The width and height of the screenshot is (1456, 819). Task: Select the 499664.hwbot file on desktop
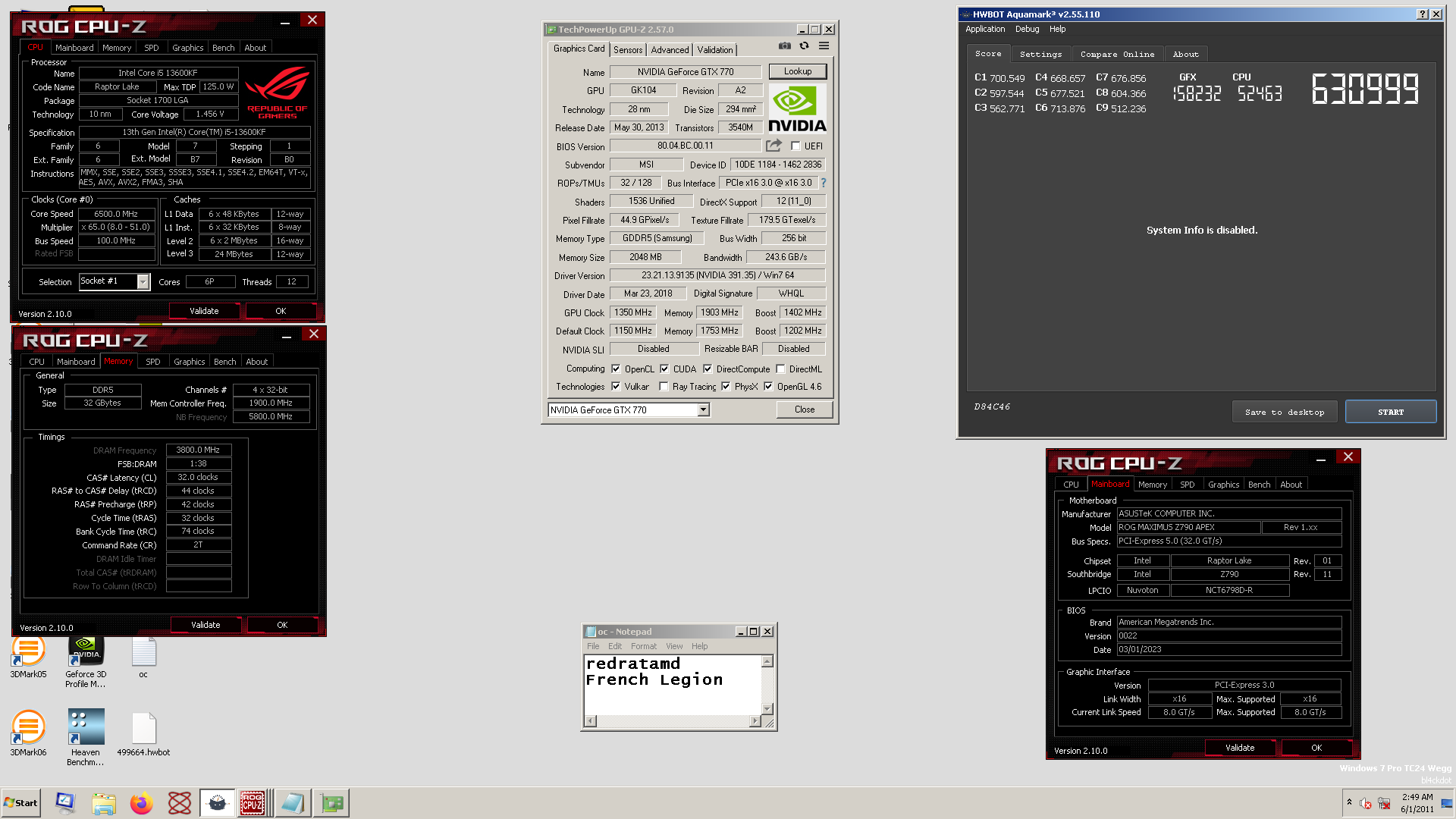click(143, 733)
